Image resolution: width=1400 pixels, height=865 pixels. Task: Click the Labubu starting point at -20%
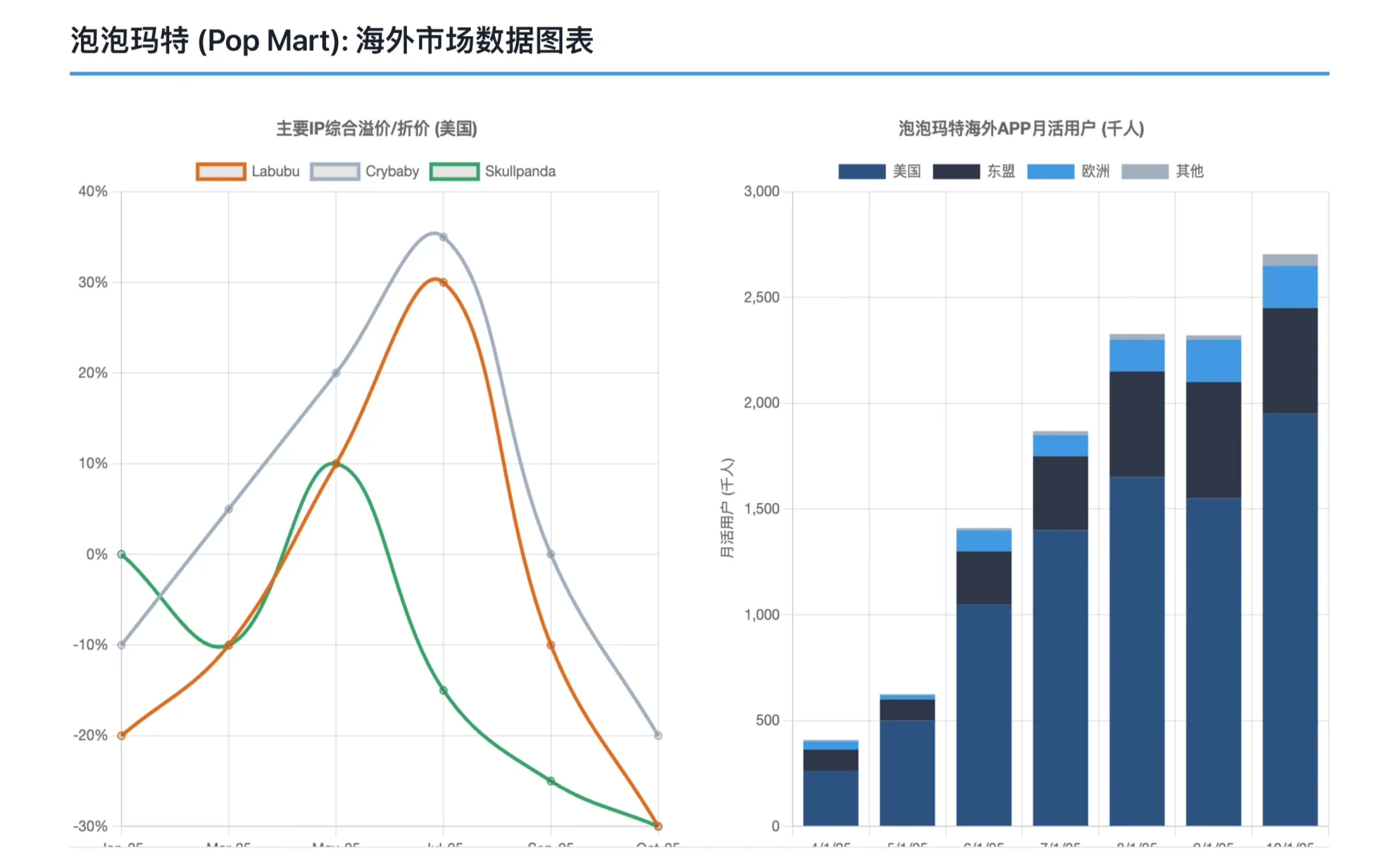point(122,735)
